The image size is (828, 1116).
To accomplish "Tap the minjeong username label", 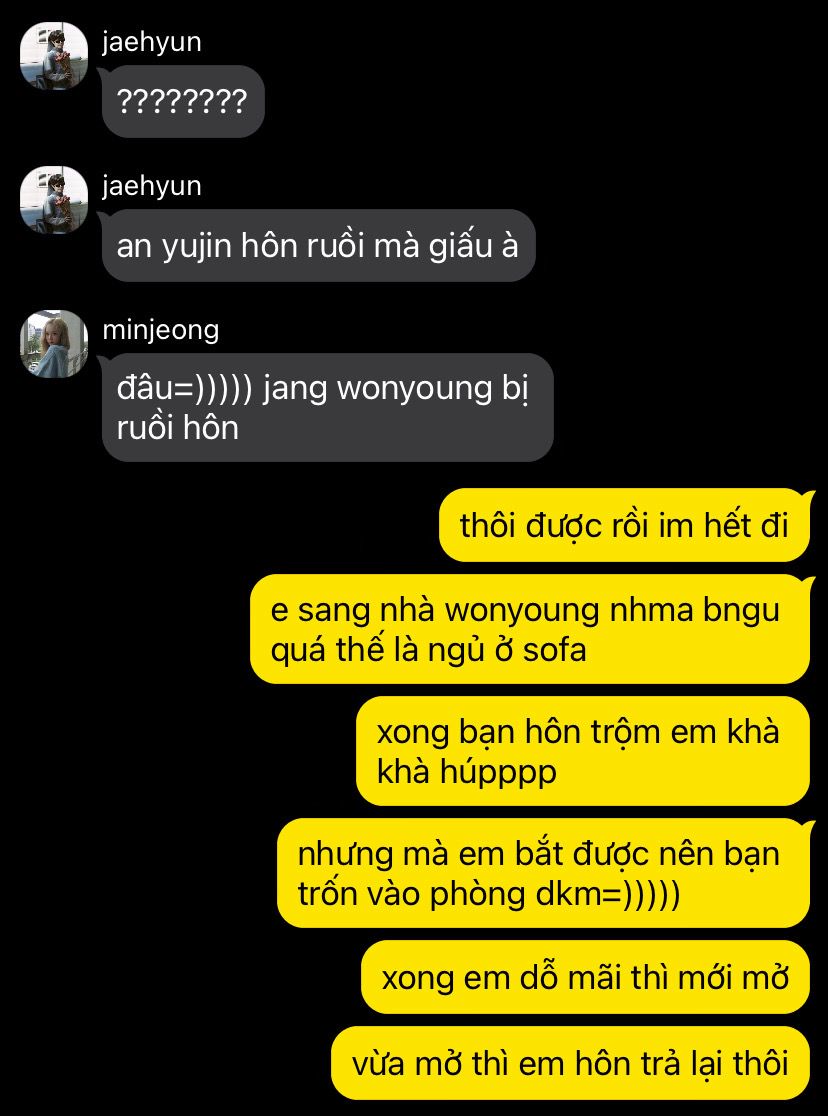I will click(x=161, y=330).
